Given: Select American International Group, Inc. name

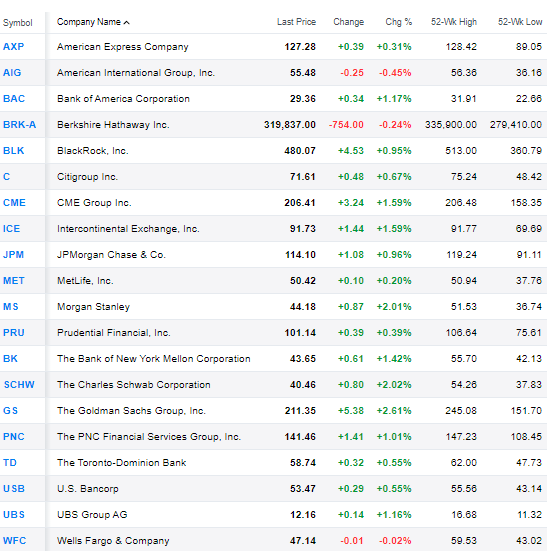Looking at the screenshot, I should [x=136, y=73].
